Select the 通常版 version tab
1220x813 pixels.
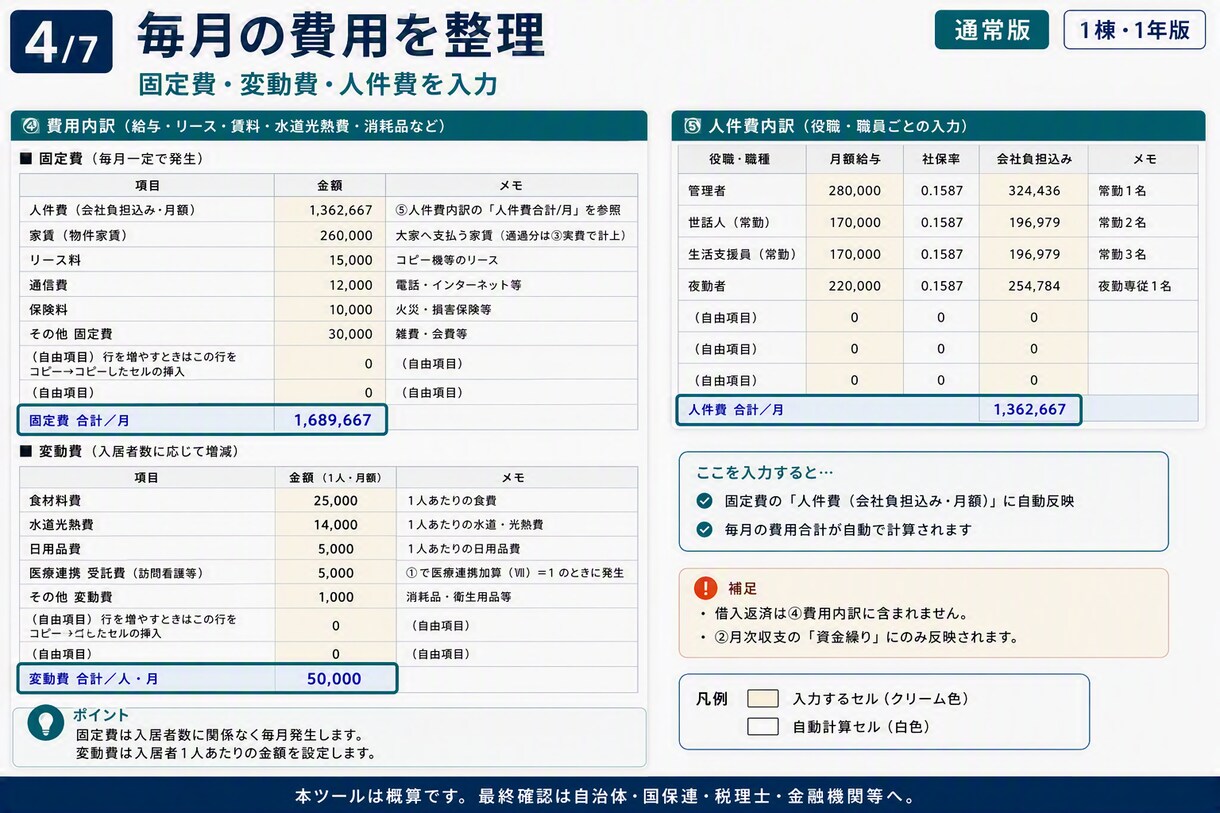coord(991,30)
